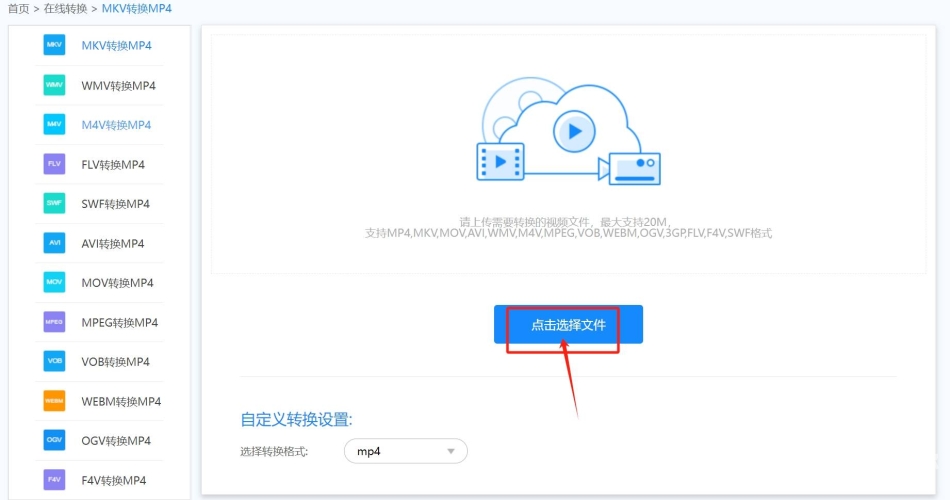Click the 自定义转换设置 heading
Screen dimensions: 950x500
point(296,419)
